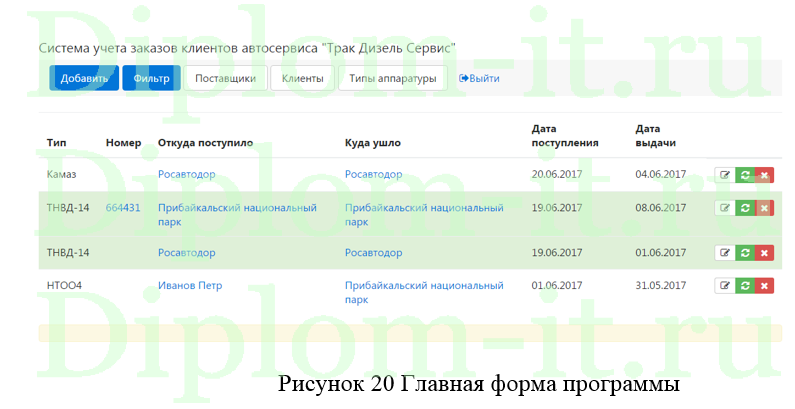Select the date 08.06.2017
Viewport: 795px width, 409px height.
[x=661, y=207]
